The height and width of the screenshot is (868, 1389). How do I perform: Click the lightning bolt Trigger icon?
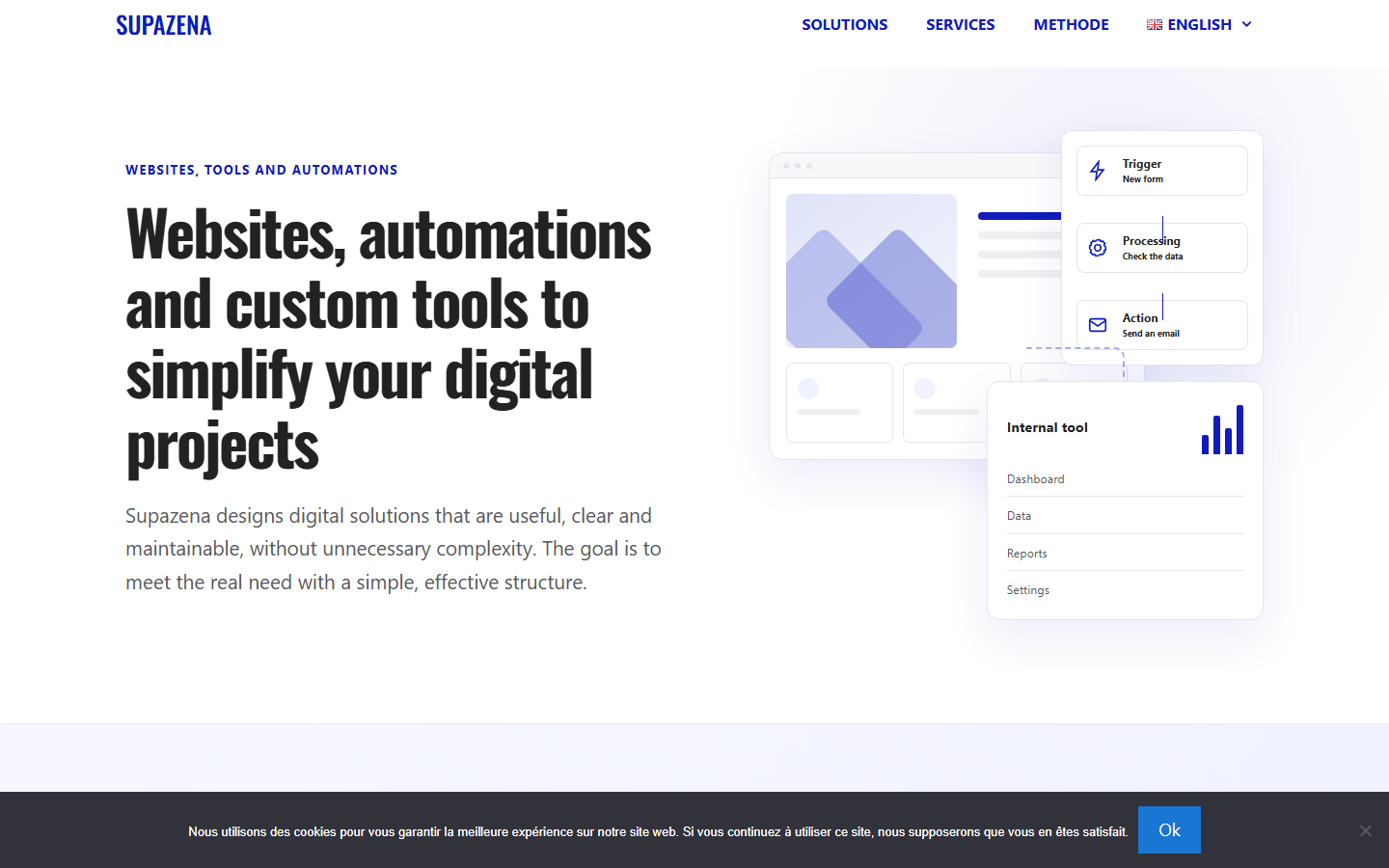coord(1098,171)
